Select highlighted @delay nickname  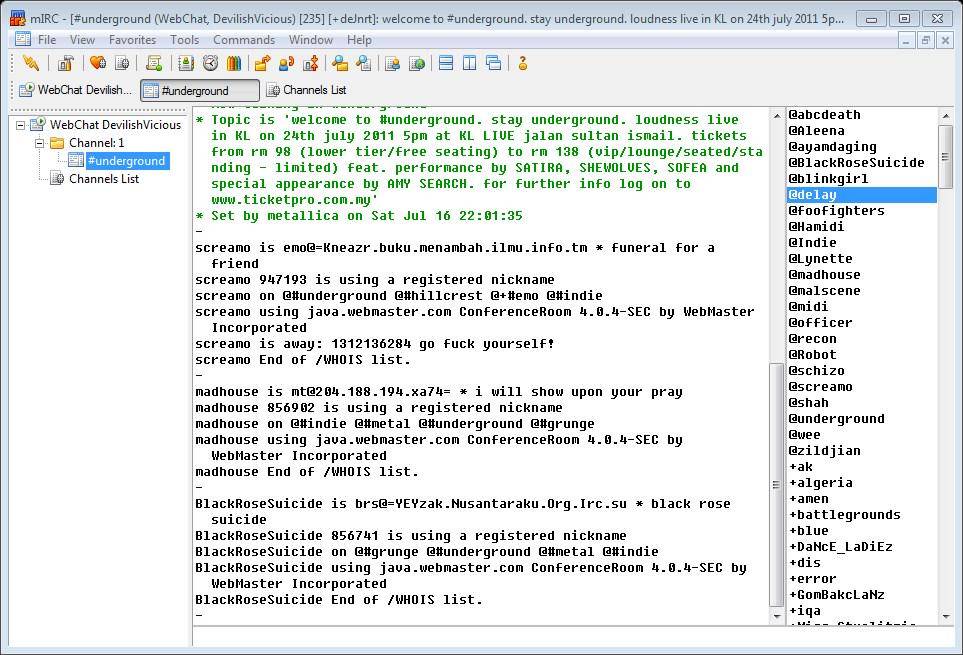[862, 195]
